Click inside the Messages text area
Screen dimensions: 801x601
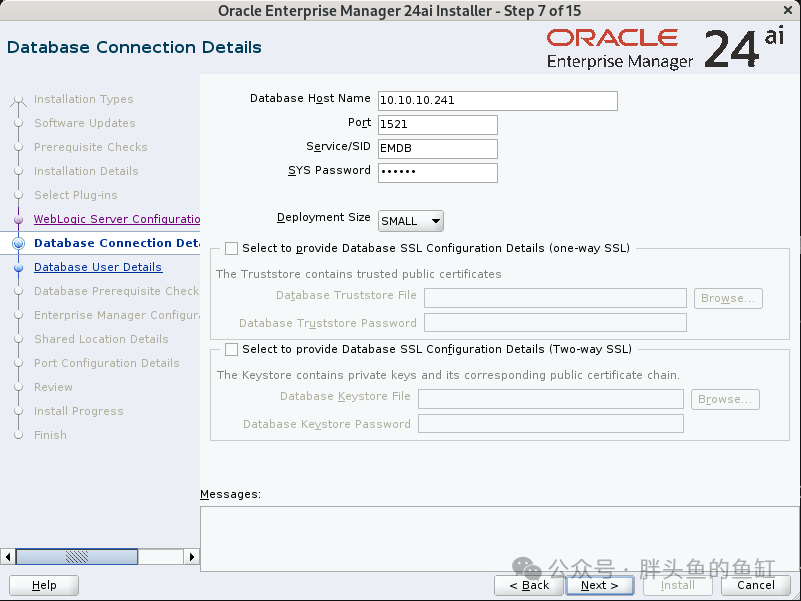click(500, 539)
